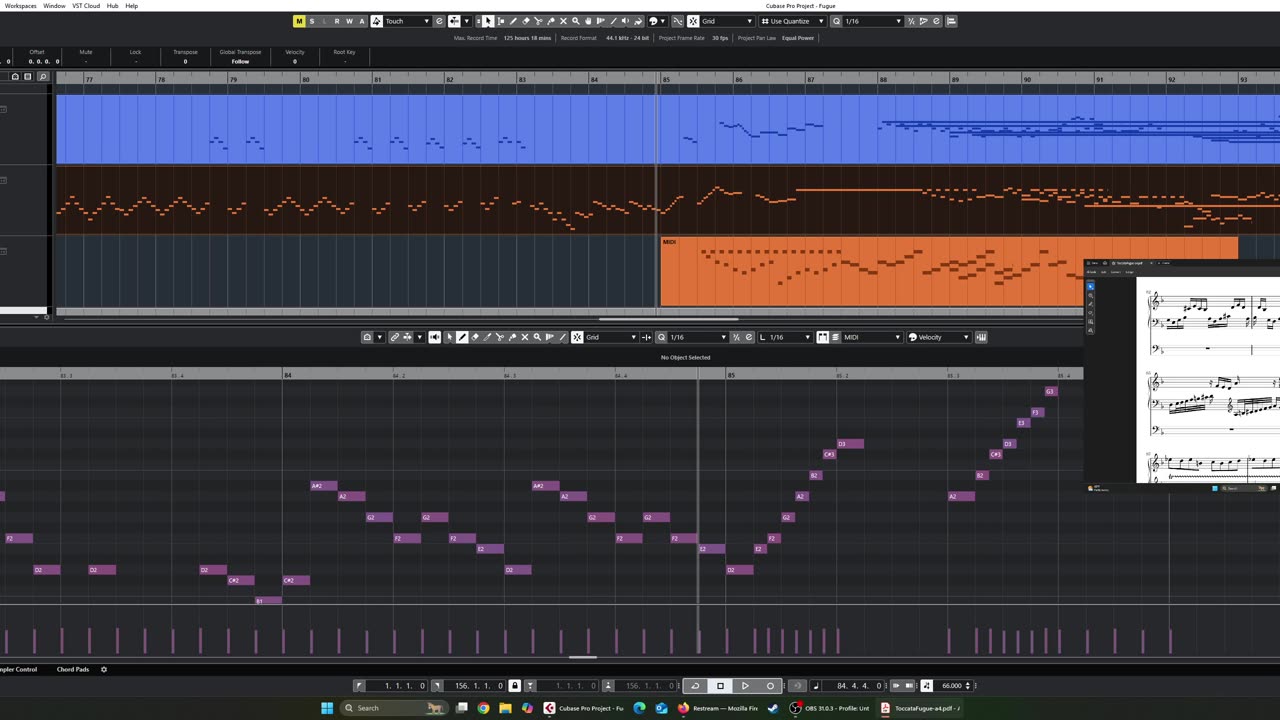Select the Glue tool in Key Editor toolbar
The height and width of the screenshot is (720, 1280).
[512, 337]
